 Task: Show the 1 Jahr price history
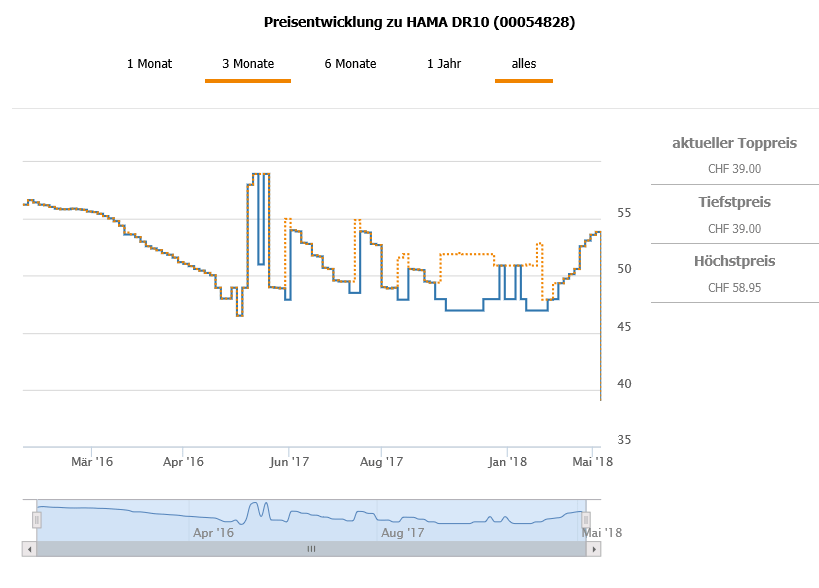[x=444, y=64]
